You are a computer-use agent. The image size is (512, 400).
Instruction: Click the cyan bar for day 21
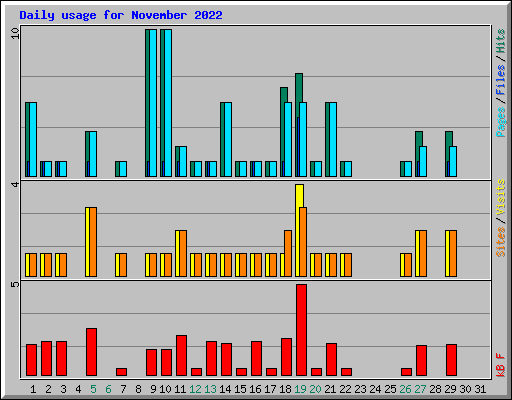[x=333, y=139]
